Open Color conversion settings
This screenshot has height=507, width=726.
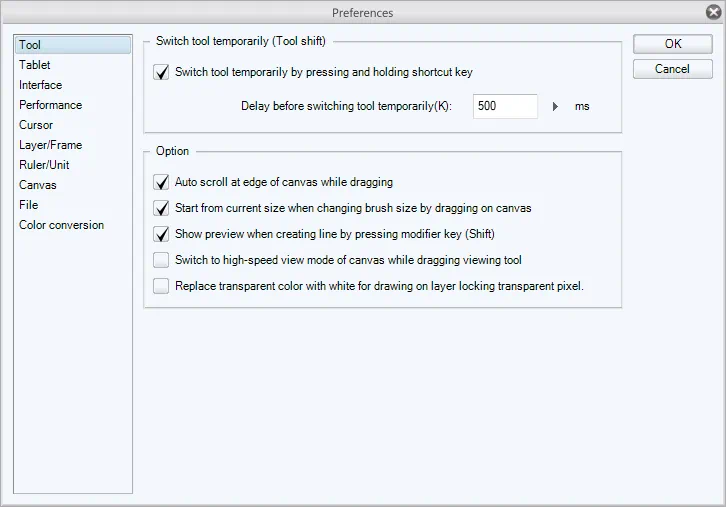[61, 225]
